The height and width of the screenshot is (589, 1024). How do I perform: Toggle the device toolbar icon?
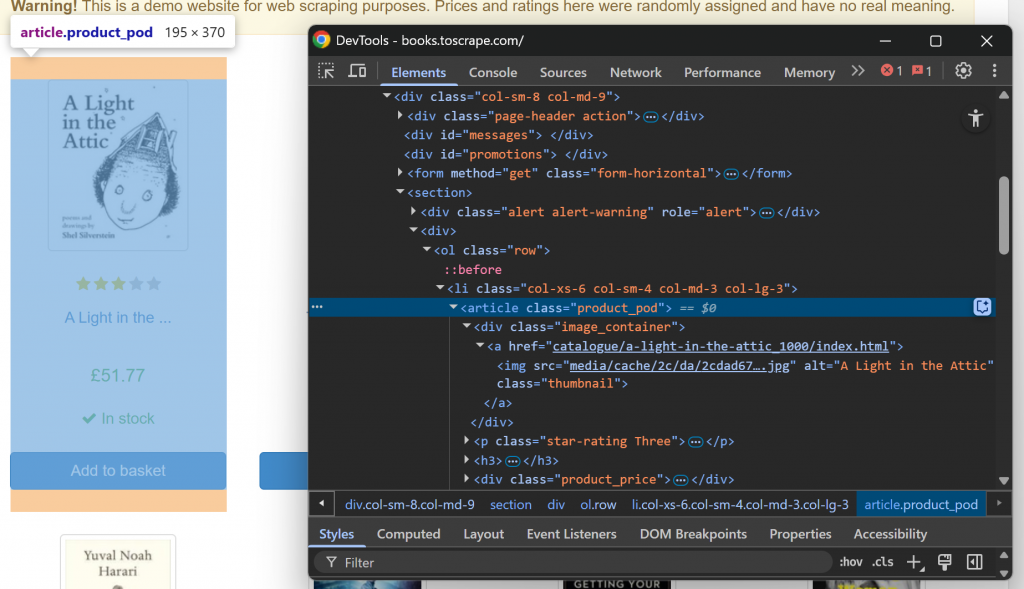[x=357, y=71]
